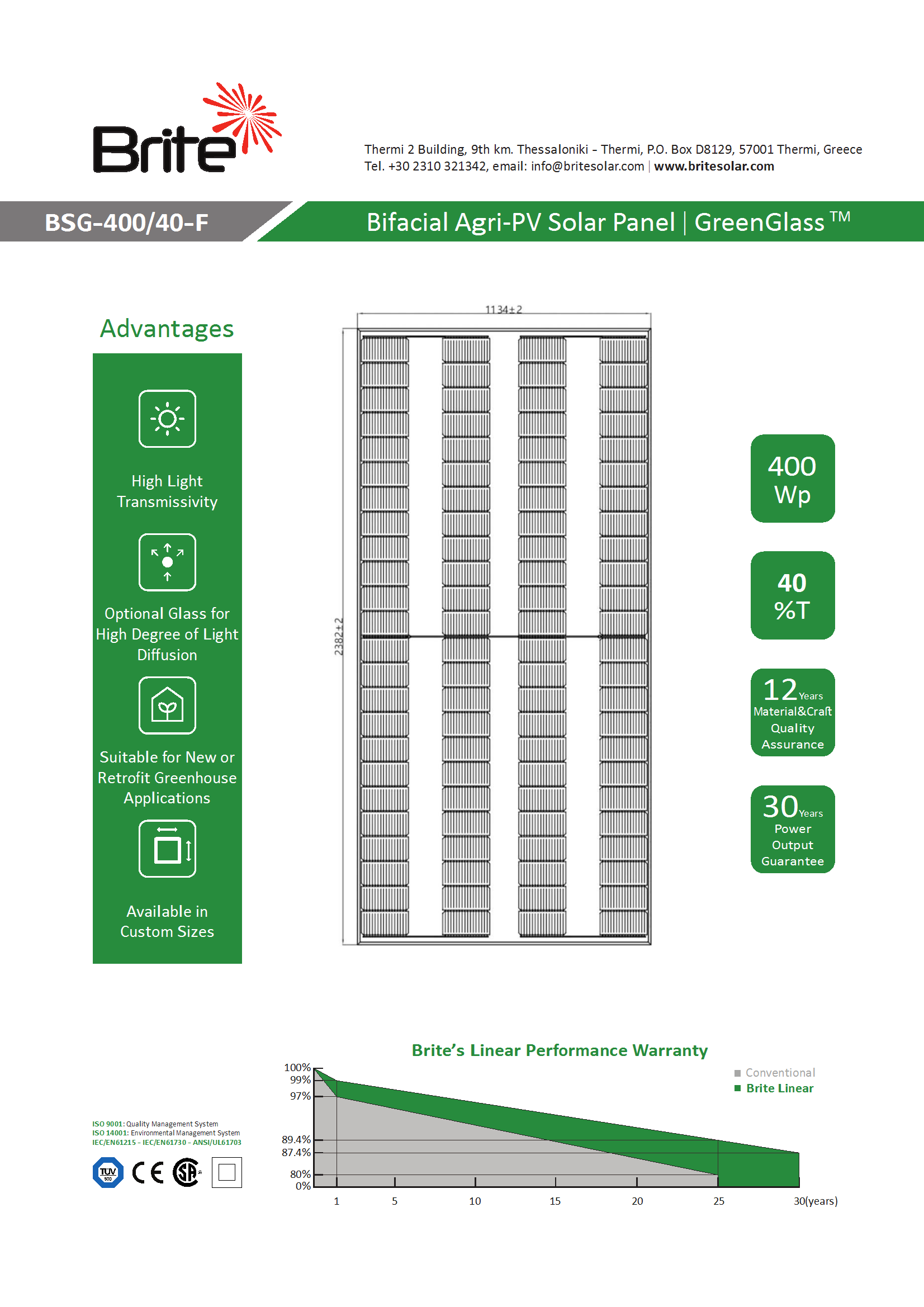Click the sun icon for High Light Transmissivity

[x=167, y=419]
